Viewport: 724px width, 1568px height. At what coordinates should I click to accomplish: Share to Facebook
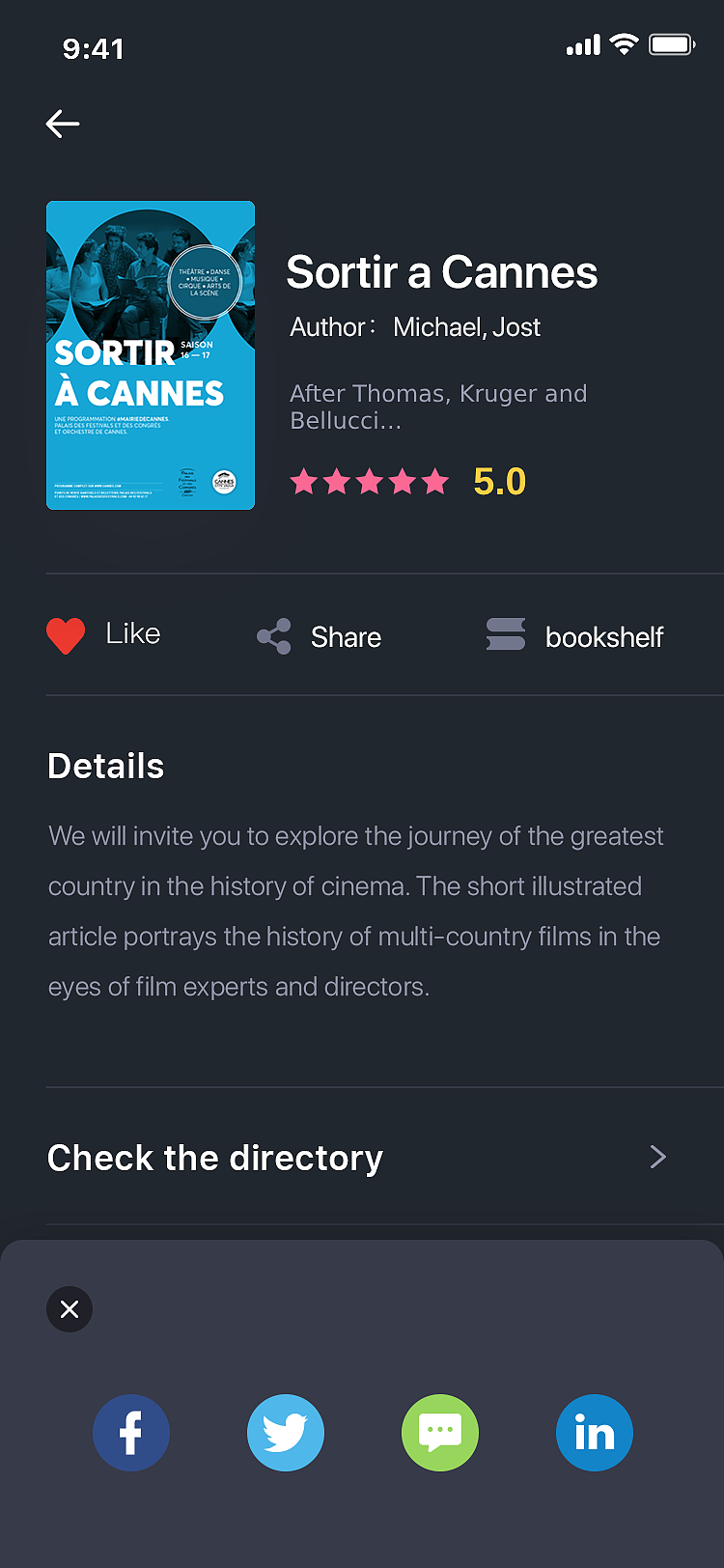131,1433
